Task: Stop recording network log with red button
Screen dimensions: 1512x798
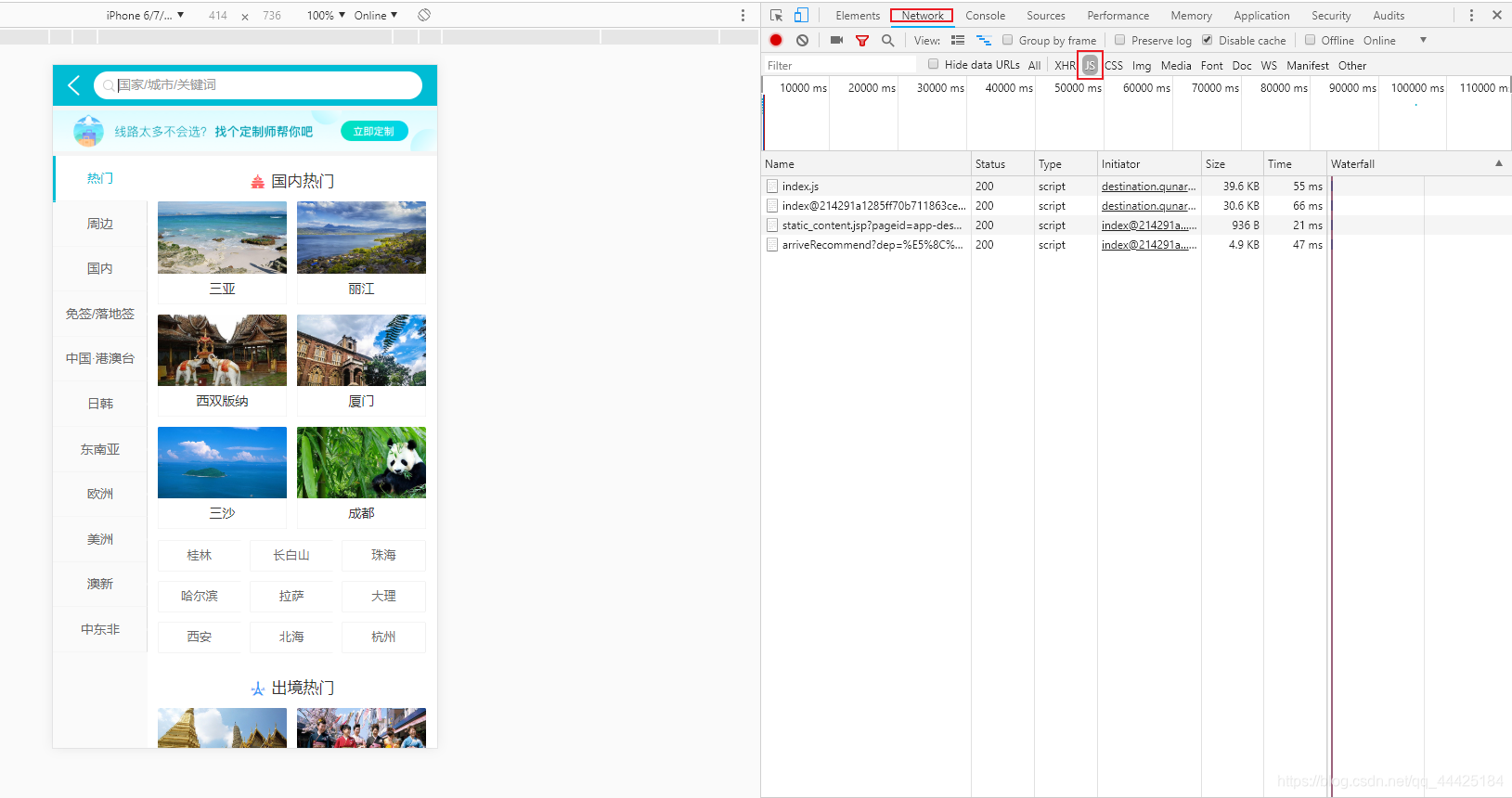Action: click(776, 40)
